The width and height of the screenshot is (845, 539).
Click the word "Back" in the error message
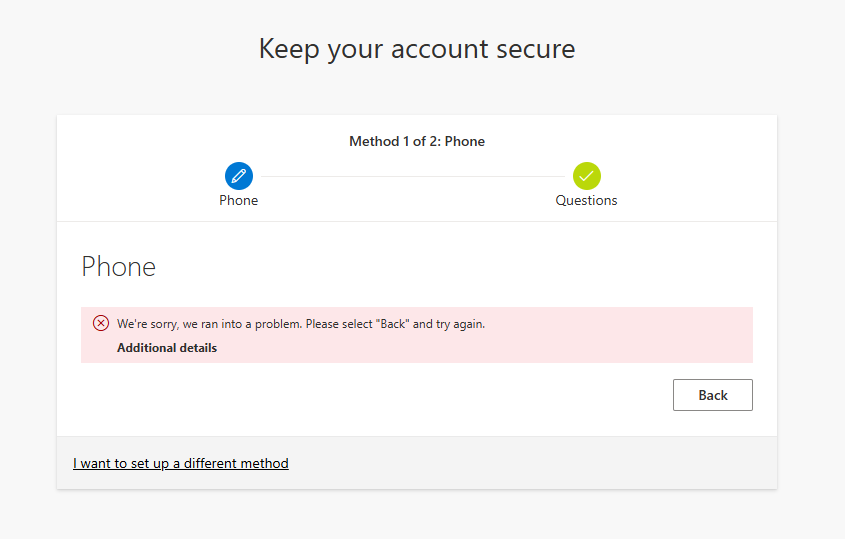pos(393,324)
